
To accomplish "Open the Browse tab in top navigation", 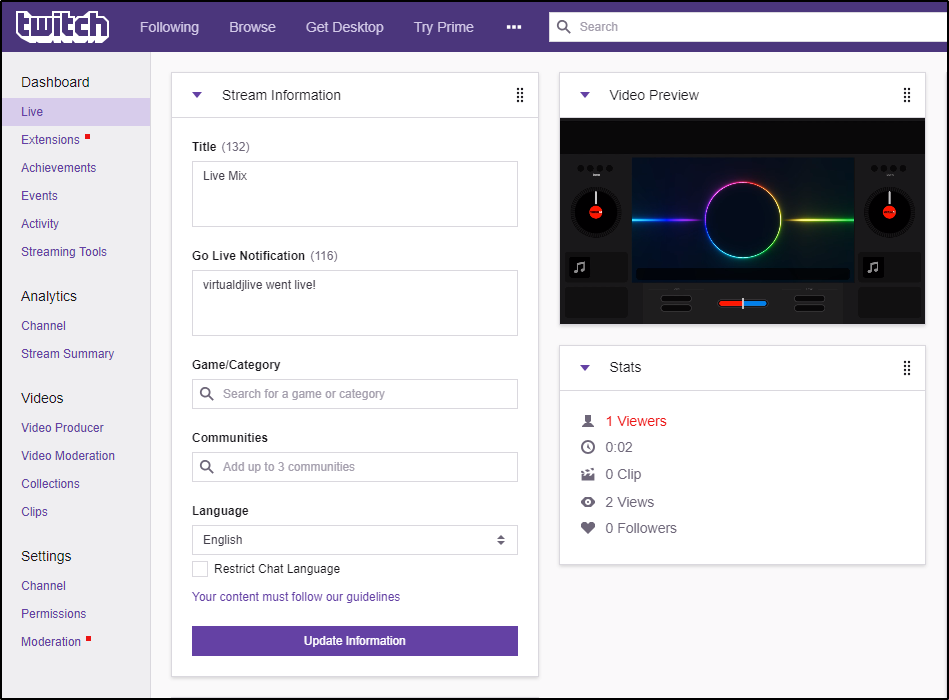I will coord(252,27).
